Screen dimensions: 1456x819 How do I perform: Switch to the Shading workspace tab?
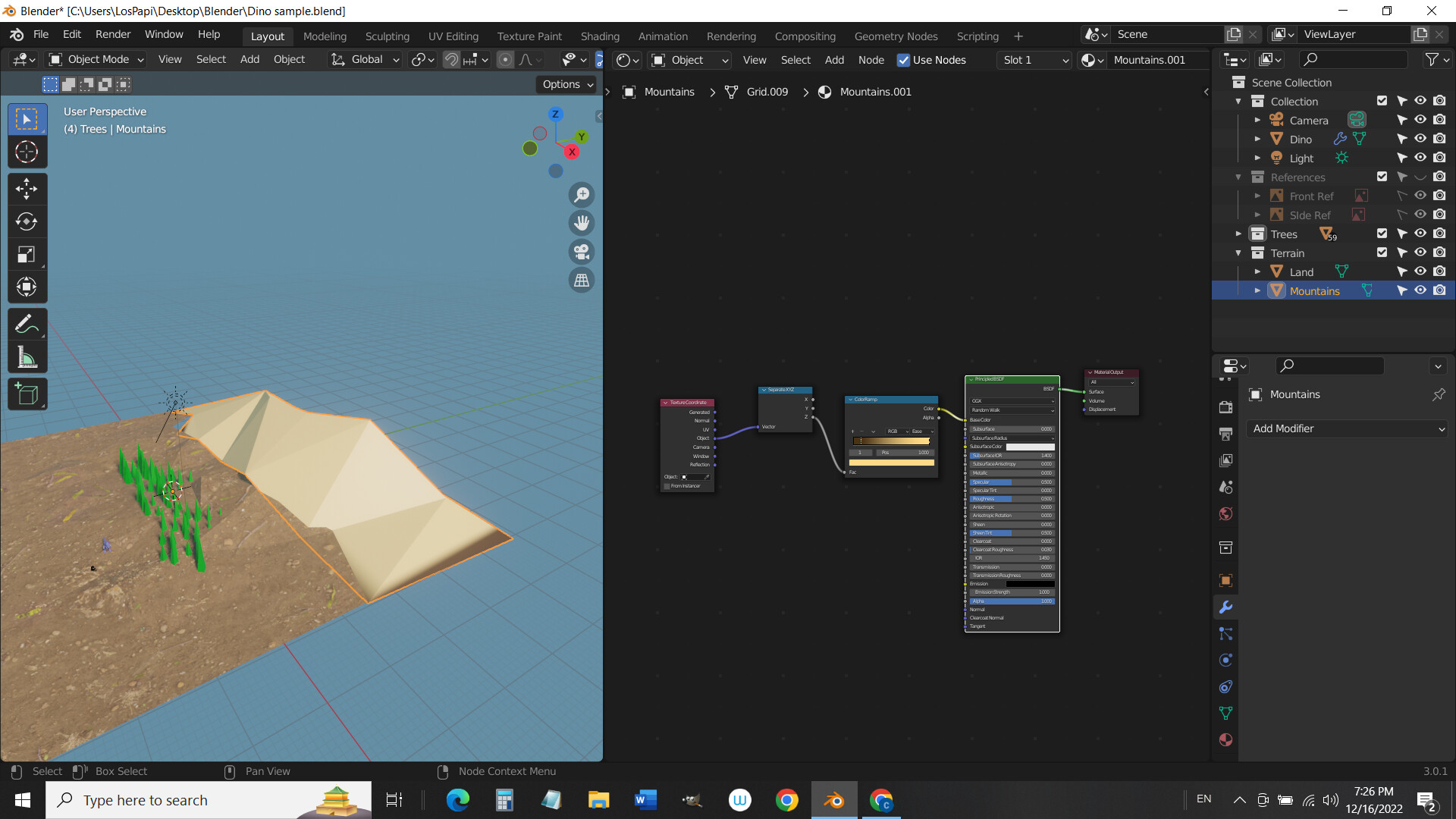pos(599,36)
